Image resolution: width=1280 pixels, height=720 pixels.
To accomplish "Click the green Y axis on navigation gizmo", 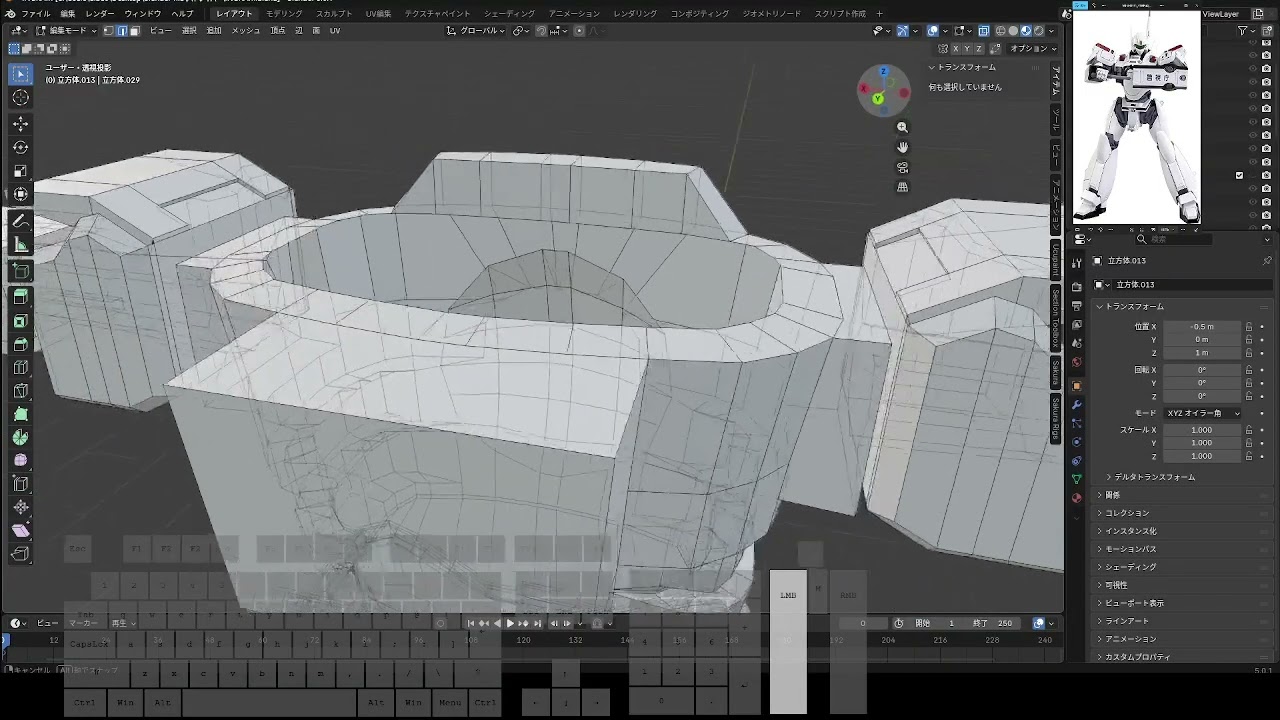I will (877, 98).
